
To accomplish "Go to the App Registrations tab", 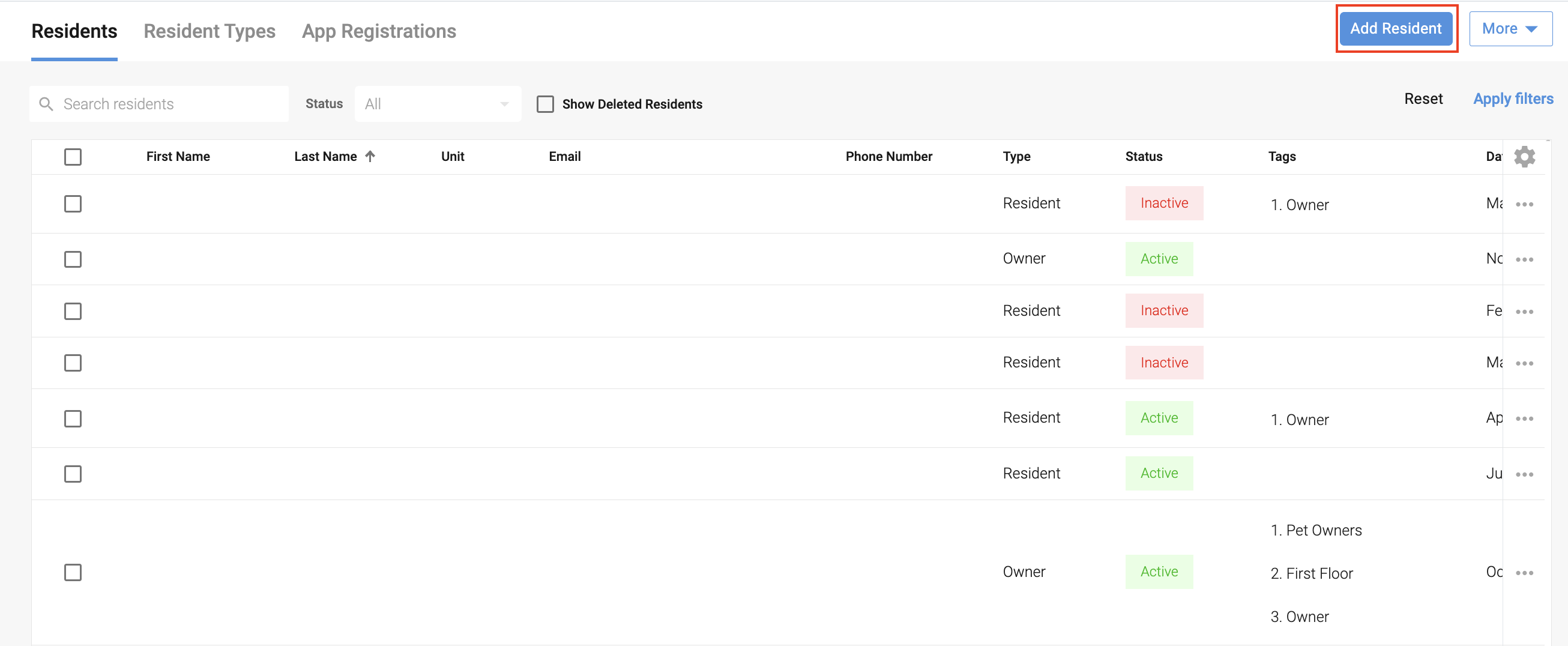I will [x=379, y=31].
